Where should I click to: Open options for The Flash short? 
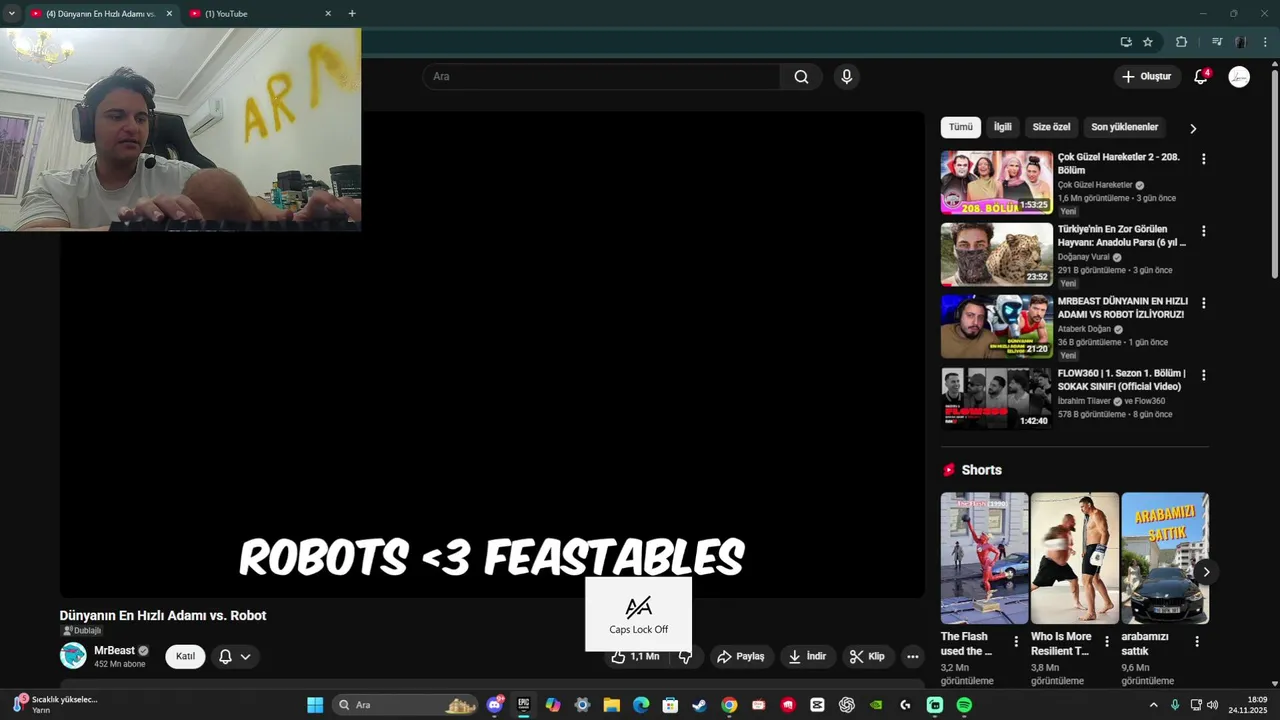[1016, 642]
